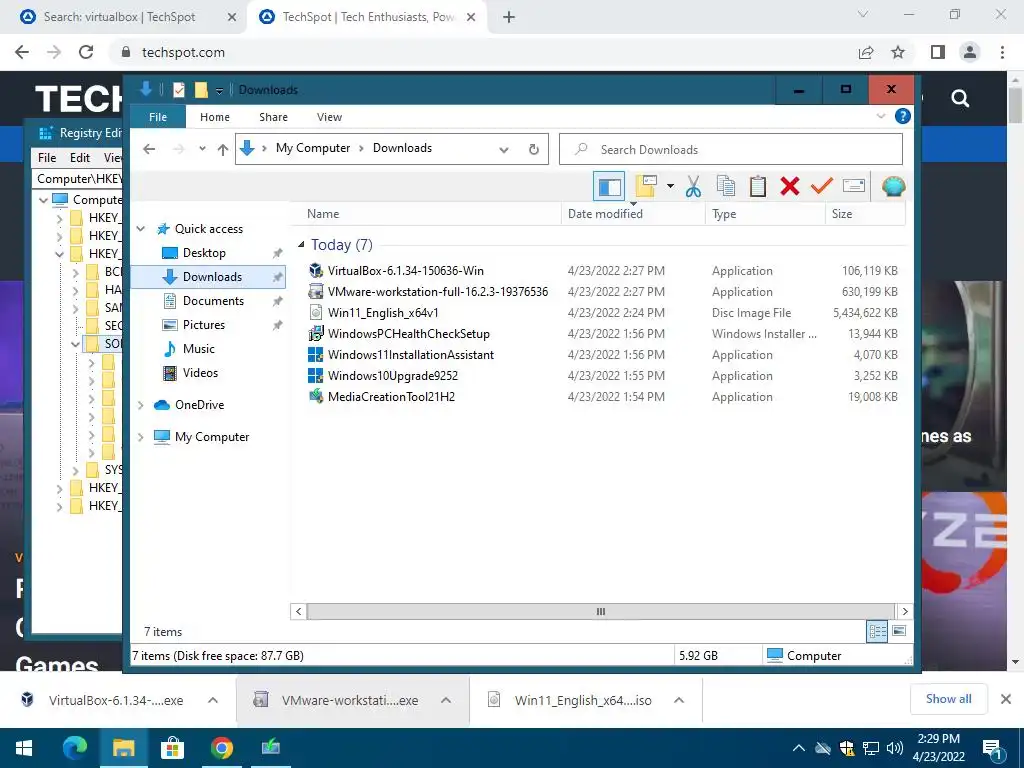The width and height of the screenshot is (1024, 768).
Task: Switch to Large icons view icon
Action: click(x=899, y=631)
